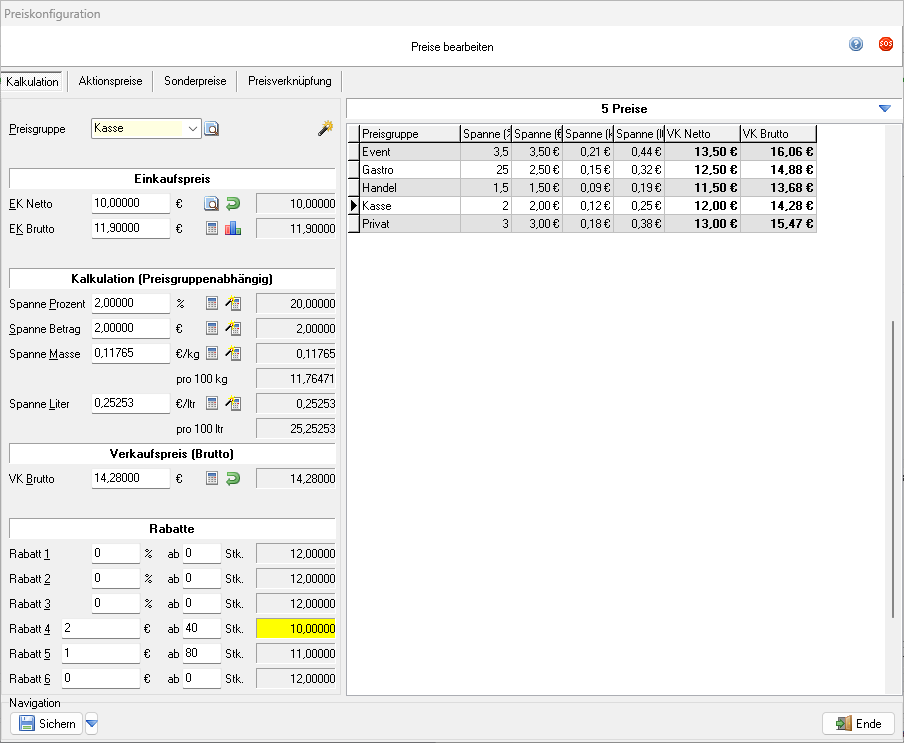Open the bar chart icon beside EK Brutto
Image resolution: width=904 pixels, height=743 pixels.
coord(233,228)
